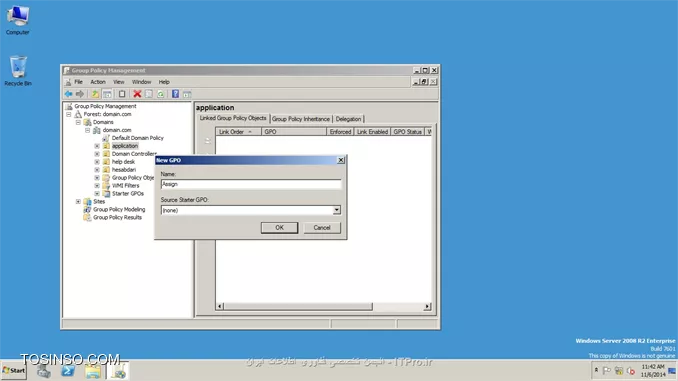Click the Forward arrow in the toolbar
The image size is (678, 381).
(x=80, y=94)
